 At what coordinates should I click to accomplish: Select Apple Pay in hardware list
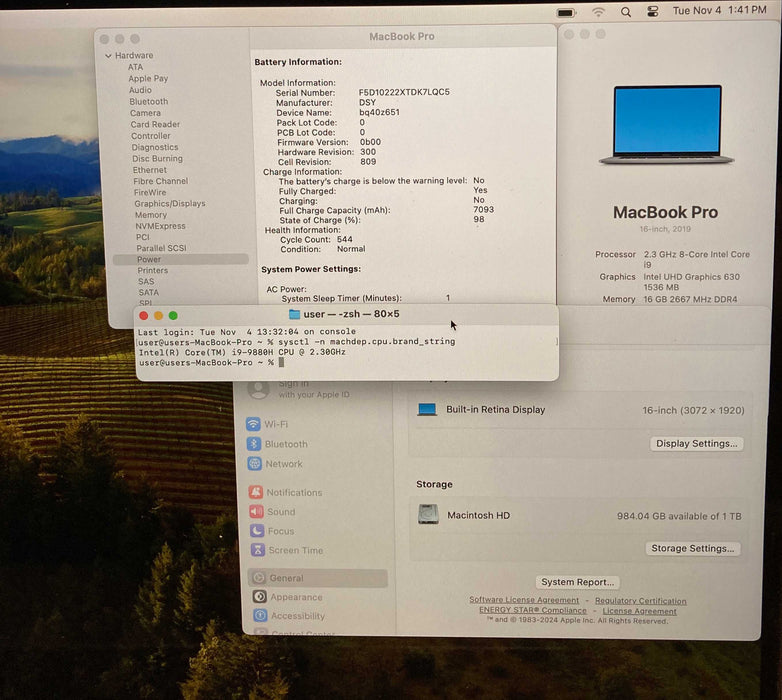(x=148, y=78)
